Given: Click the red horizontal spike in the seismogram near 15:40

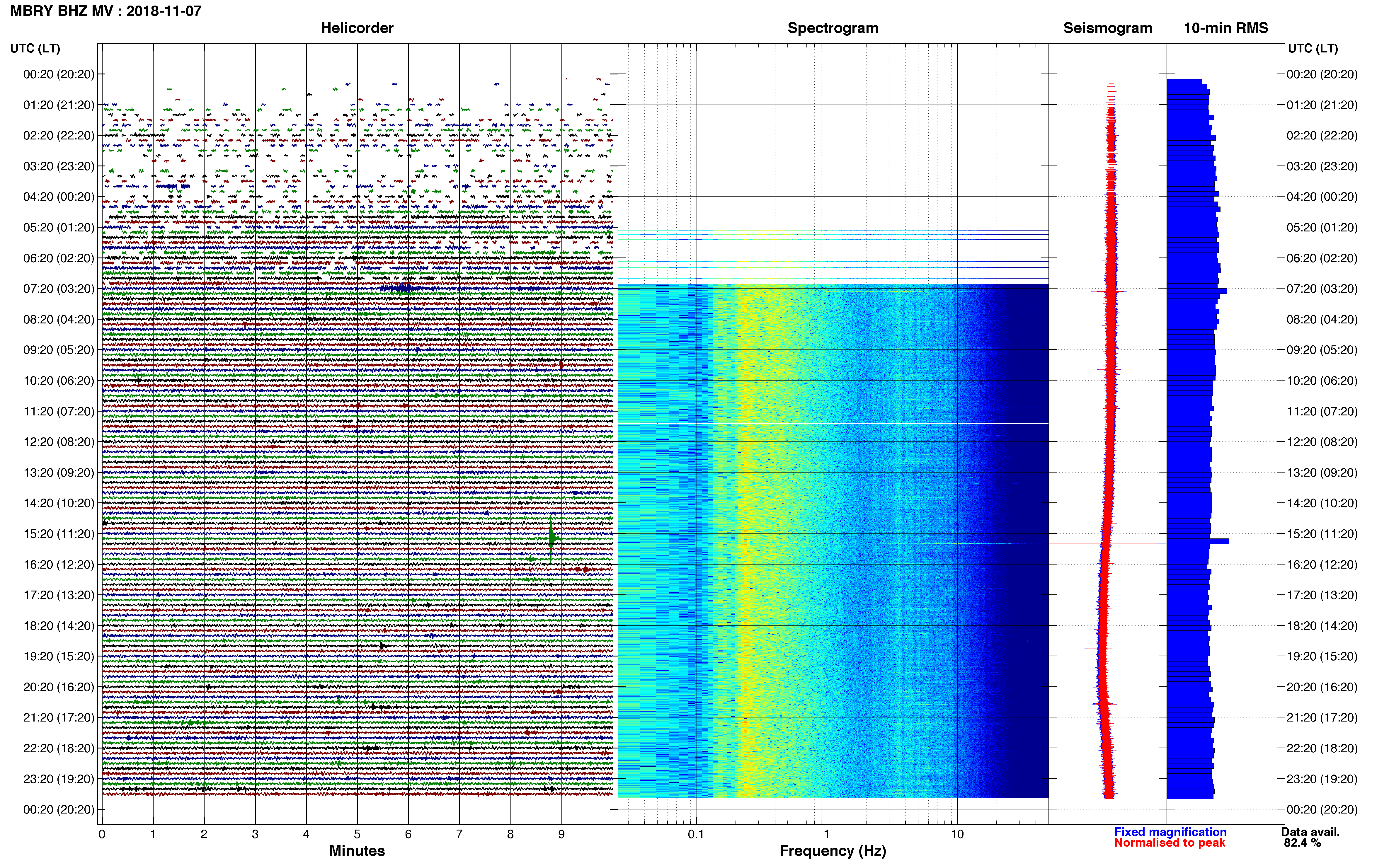Looking at the screenshot, I should pyautogui.click(x=1108, y=543).
